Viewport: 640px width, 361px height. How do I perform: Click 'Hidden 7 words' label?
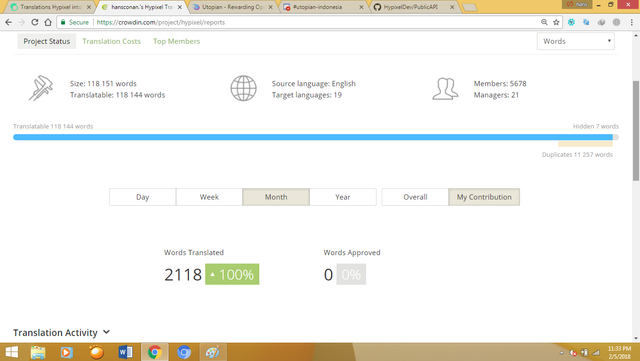(596, 126)
